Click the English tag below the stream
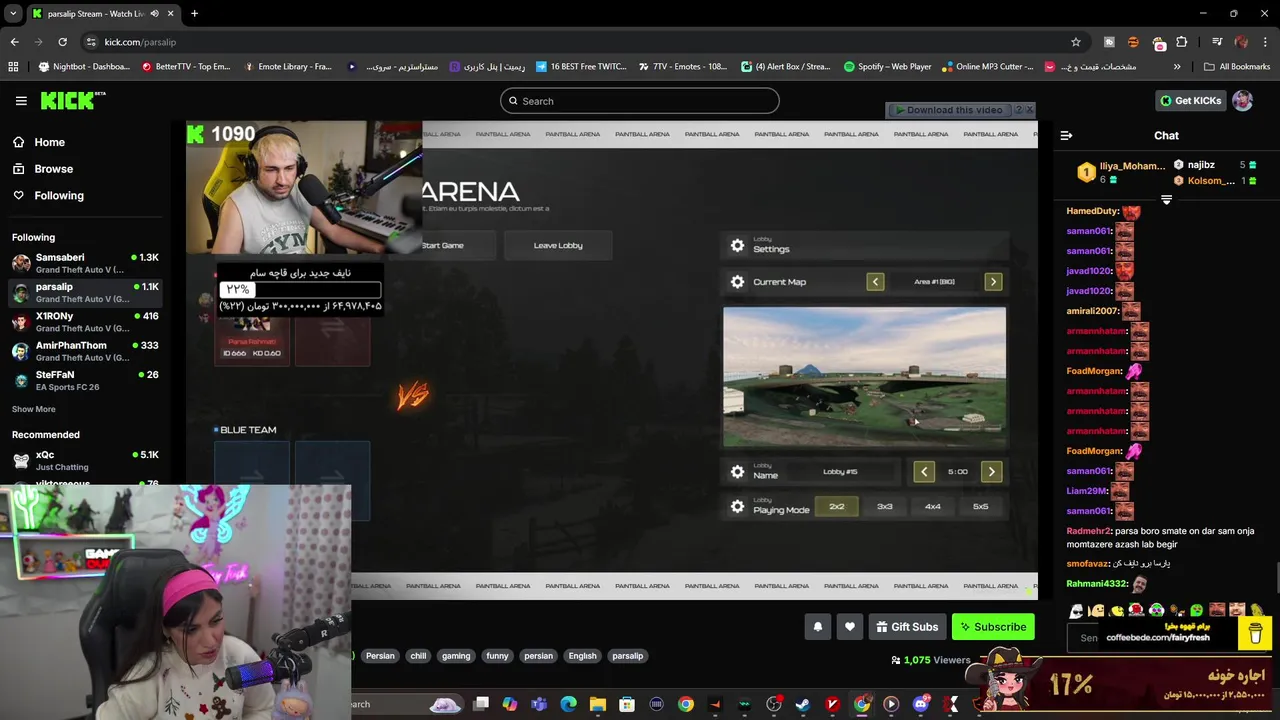Screen dimensions: 1280x720 click(582, 656)
